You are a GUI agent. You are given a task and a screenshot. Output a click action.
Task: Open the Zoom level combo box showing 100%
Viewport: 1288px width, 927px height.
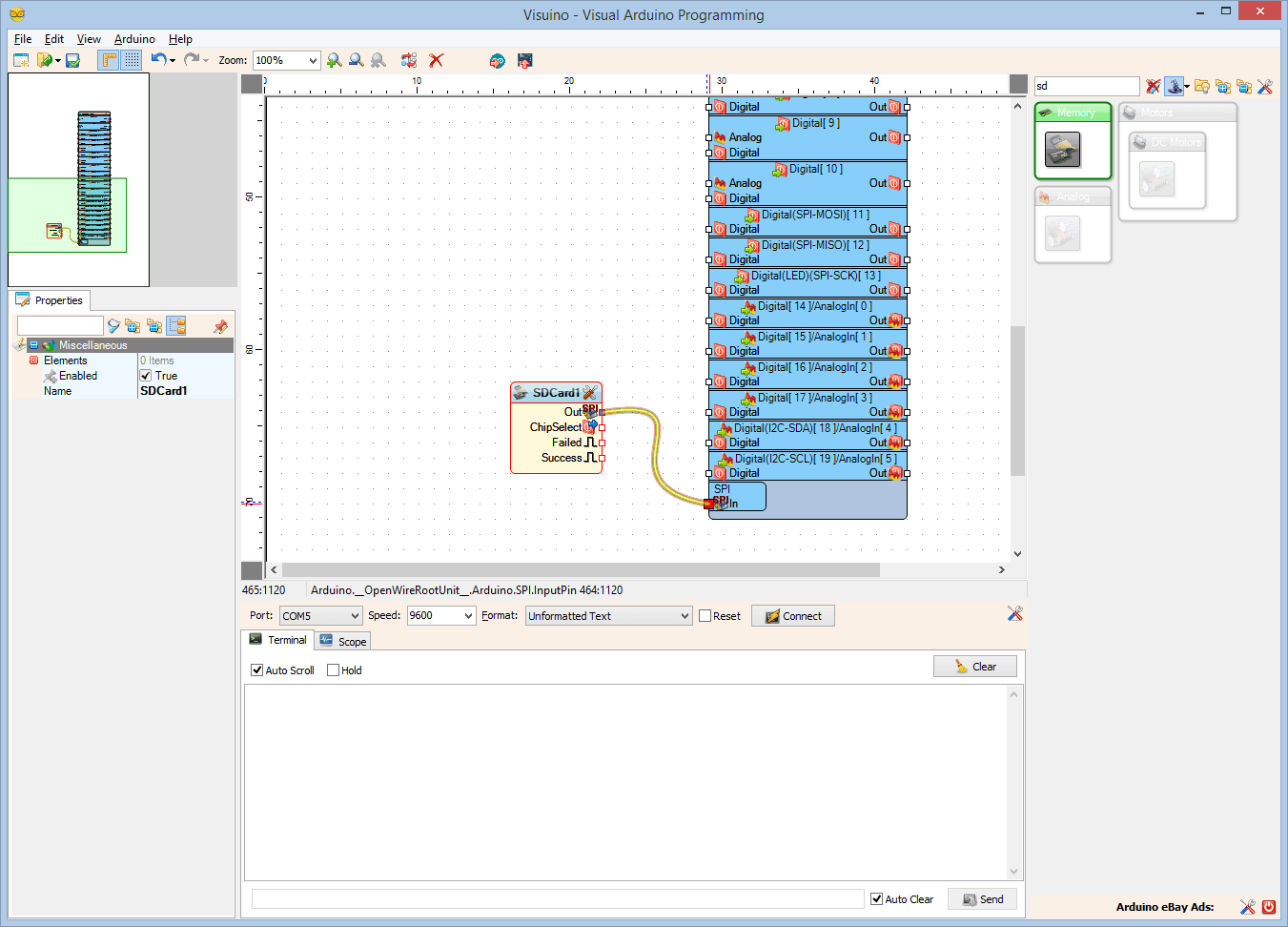pyautogui.click(x=285, y=60)
